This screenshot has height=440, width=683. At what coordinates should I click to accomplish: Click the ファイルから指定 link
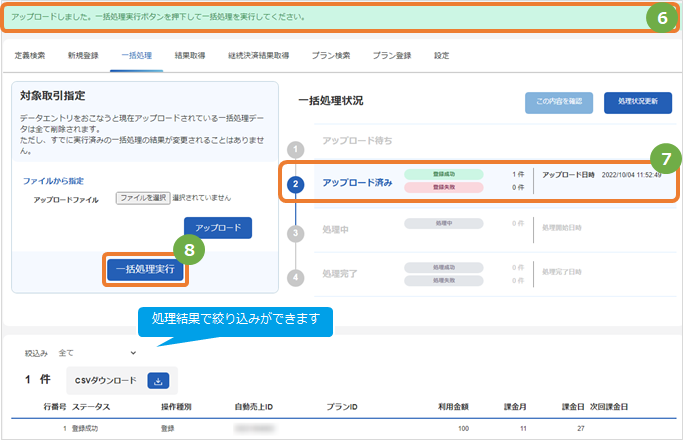(x=53, y=181)
